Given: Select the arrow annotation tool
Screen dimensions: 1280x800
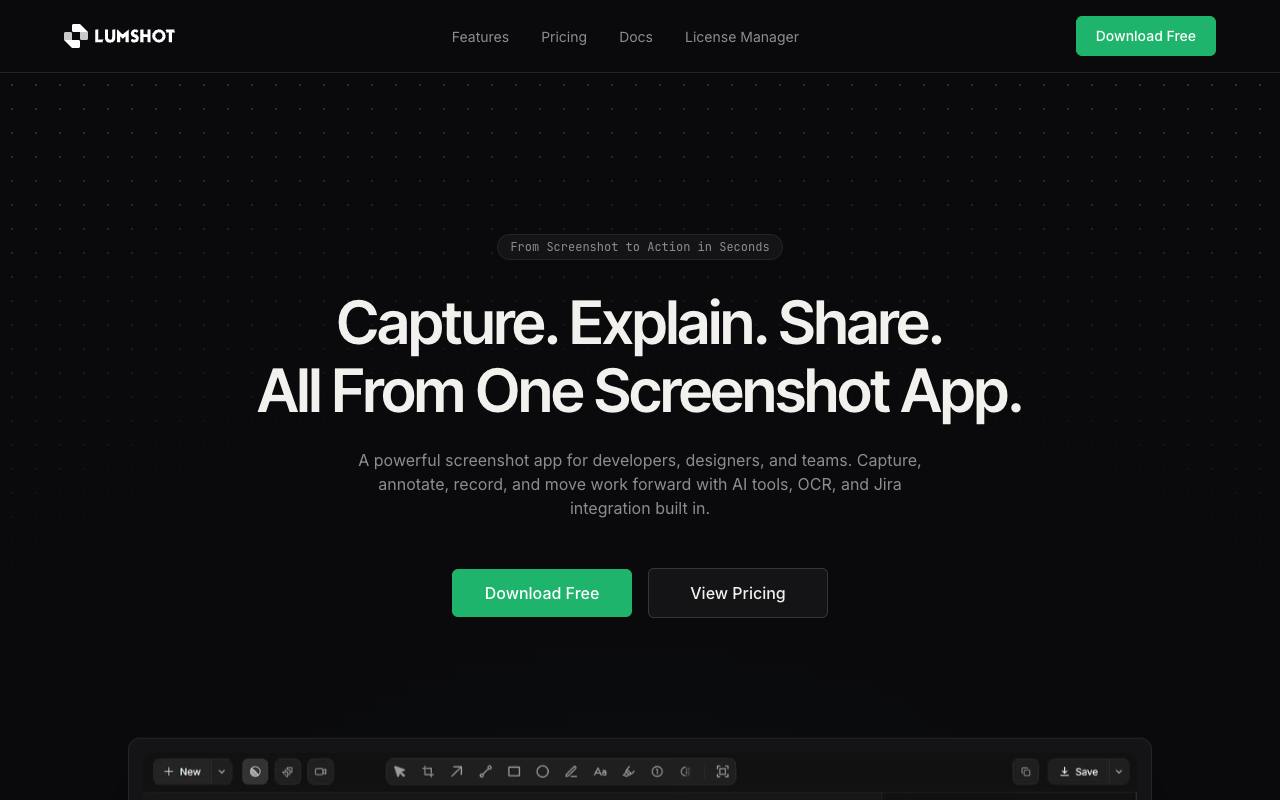Looking at the screenshot, I should [x=457, y=771].
